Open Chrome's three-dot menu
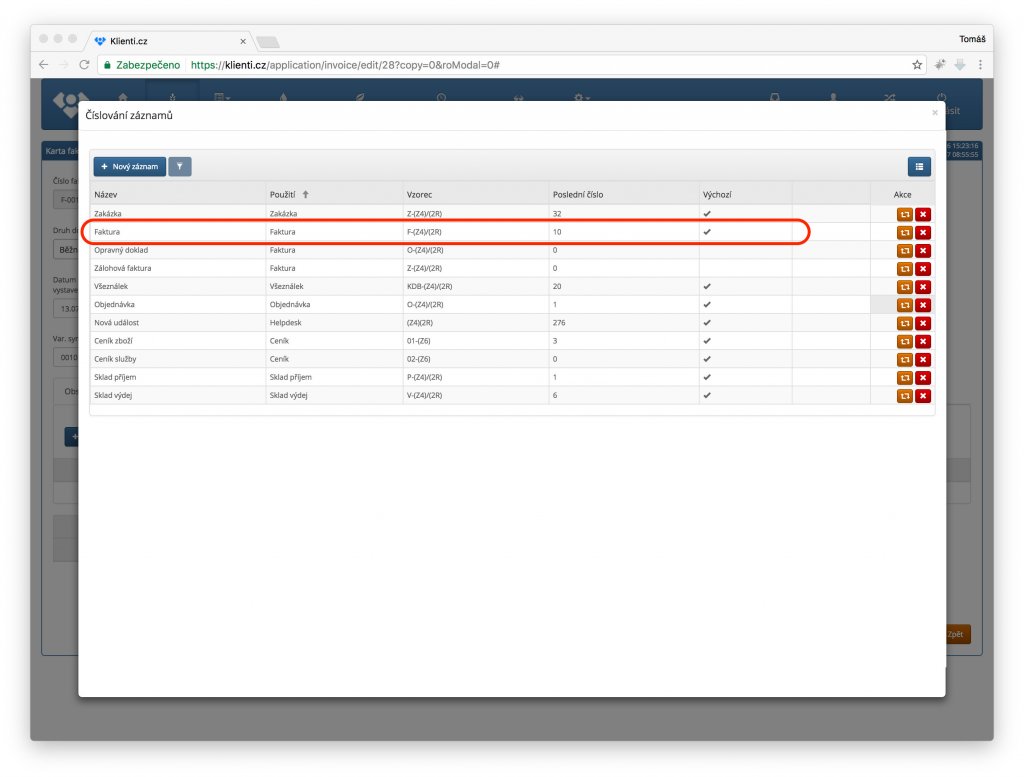Image resolution: width=1024 pixels, height=777 pixels. pyautogui.click(x=979, y=64)
